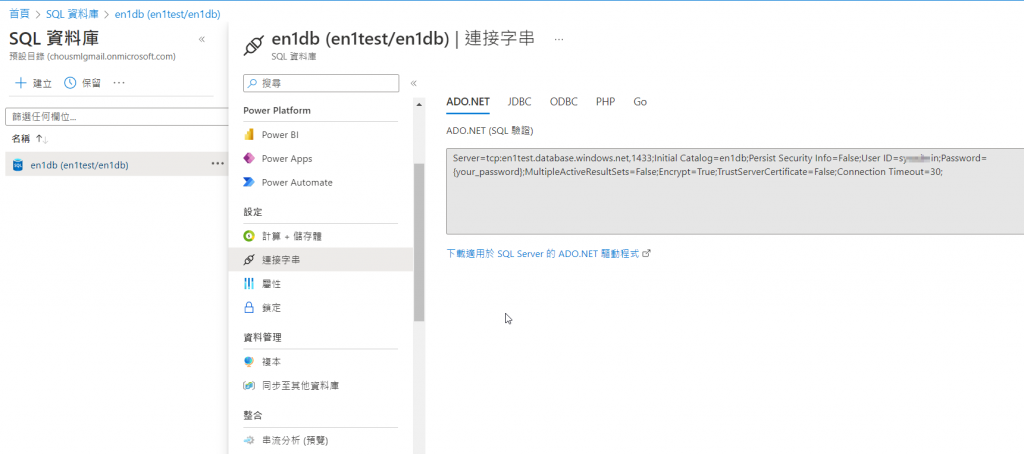Click the scroll up arrow of menu
This screenshot has height=454, width=1024.
[419, 105]
